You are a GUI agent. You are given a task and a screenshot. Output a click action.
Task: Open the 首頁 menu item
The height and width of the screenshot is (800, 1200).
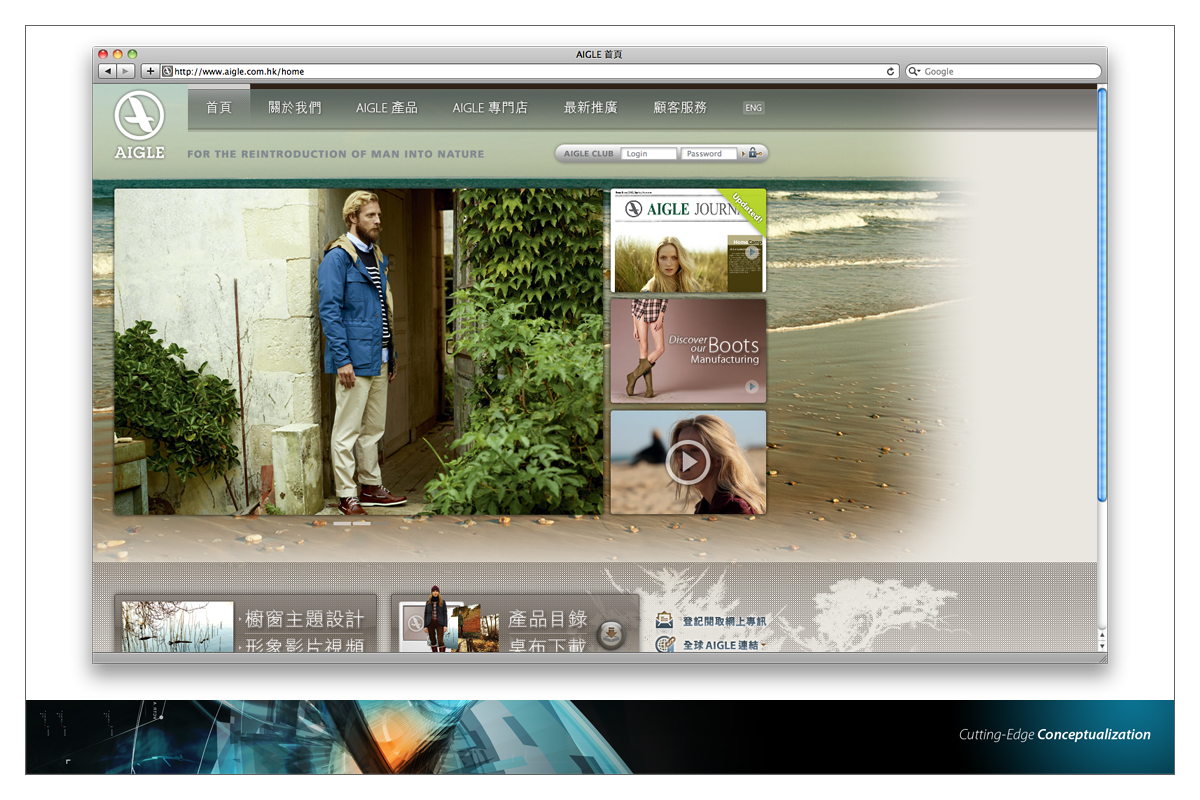coord(219,107)
